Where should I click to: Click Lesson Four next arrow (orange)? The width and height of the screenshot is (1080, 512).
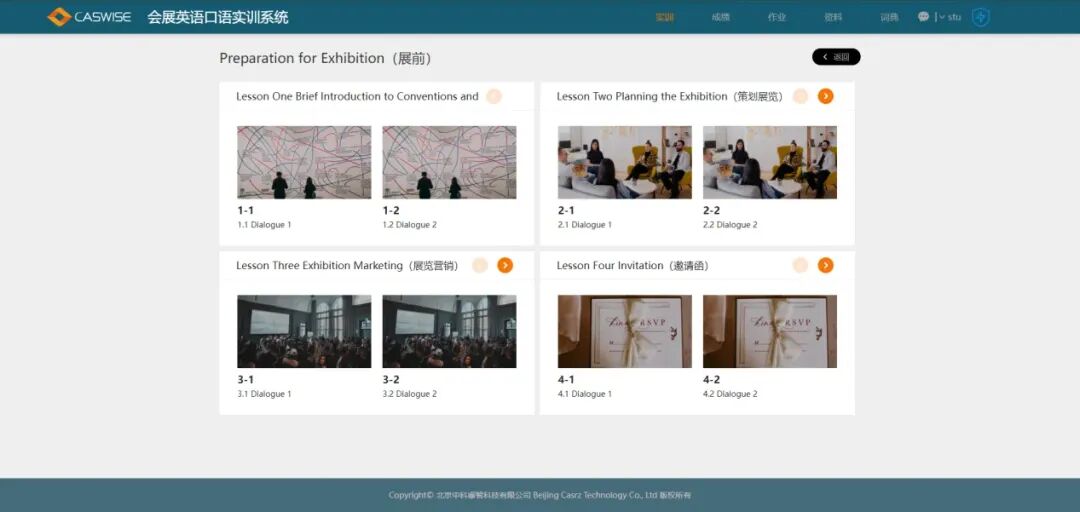click(825, 265)
